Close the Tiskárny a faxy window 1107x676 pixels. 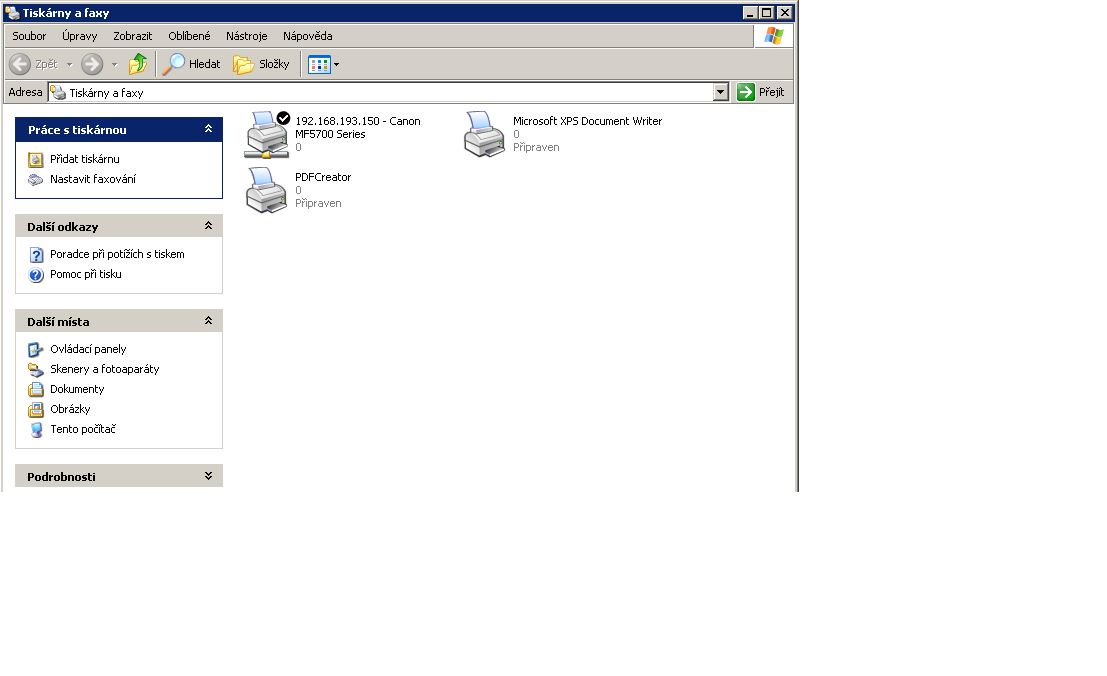click(784, 13)
